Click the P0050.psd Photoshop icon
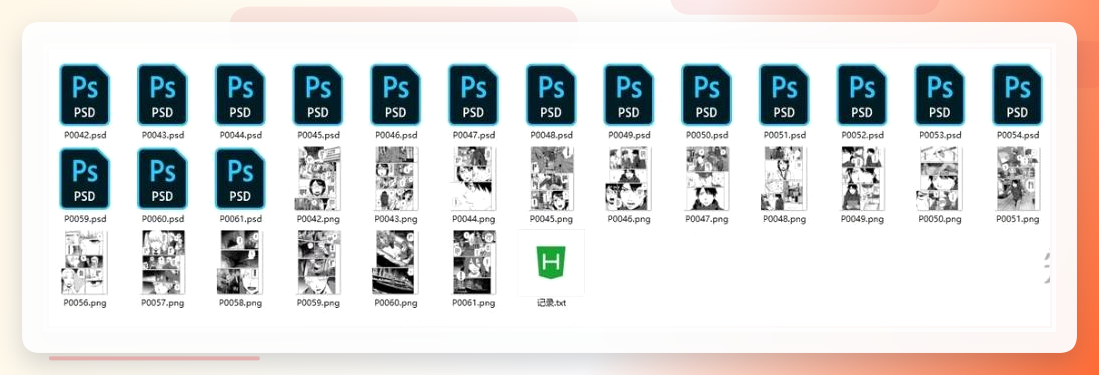This screenshot has height=375, width=1099. click(x=707, y=95)
